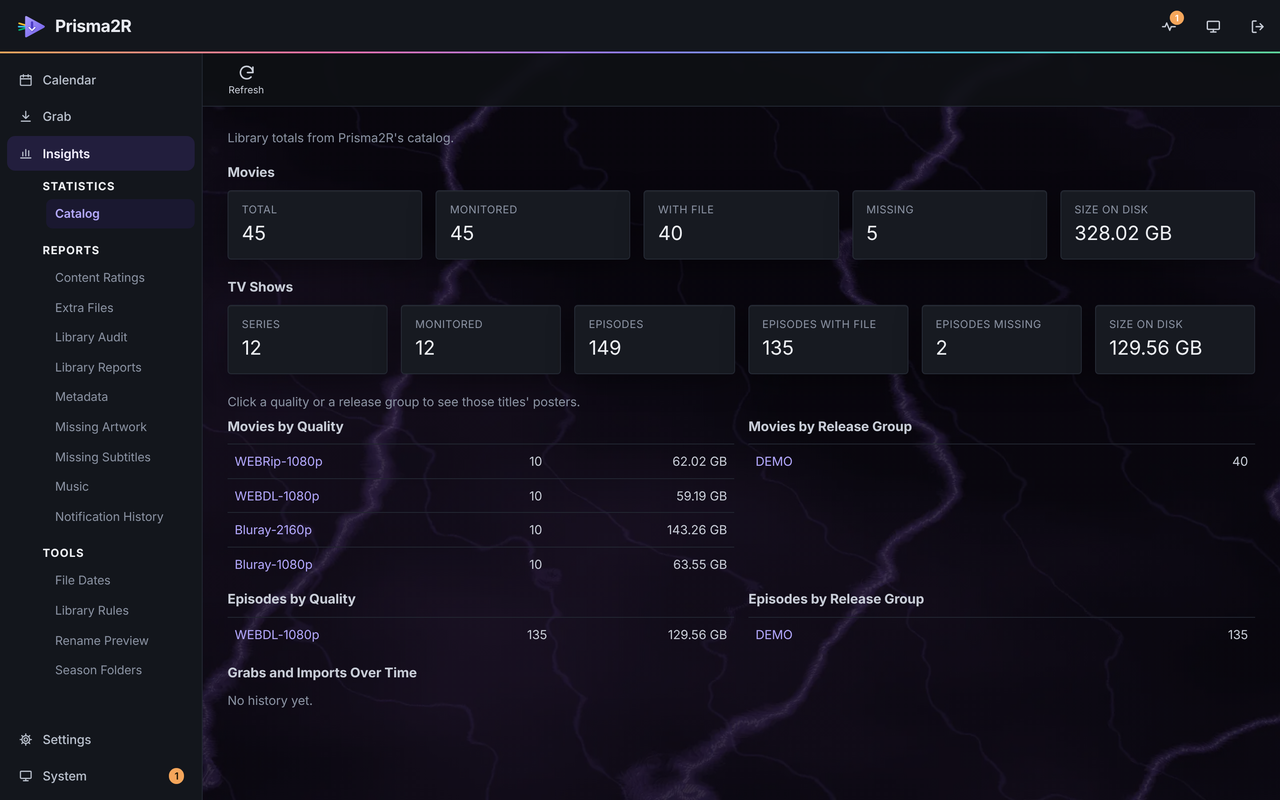The image size is (1280, 800).
Task: Show the Missing Artwork report
Action: (101, 427)
